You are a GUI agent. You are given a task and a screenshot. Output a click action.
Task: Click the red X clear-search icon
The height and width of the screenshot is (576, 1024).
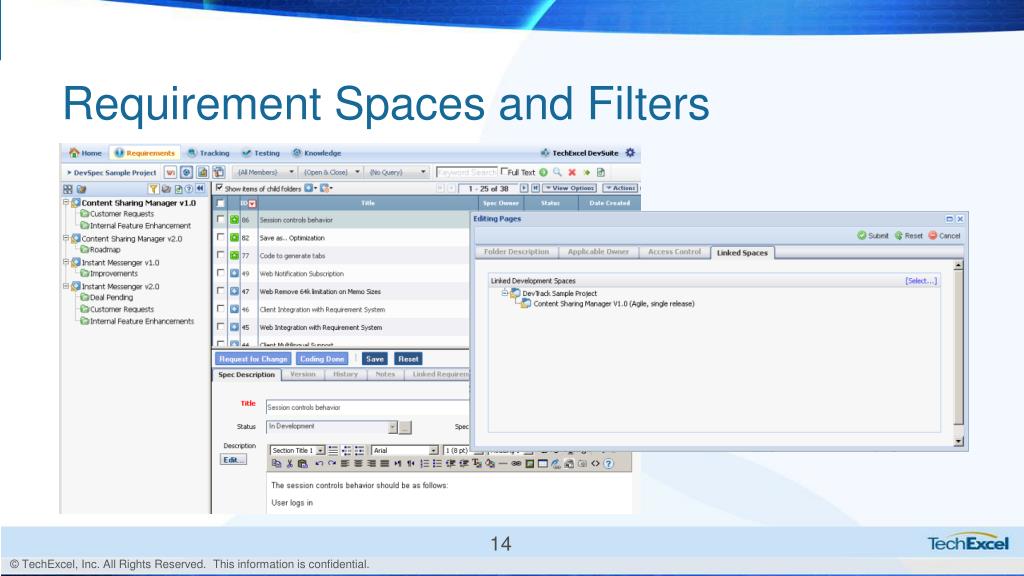point(572,172)
